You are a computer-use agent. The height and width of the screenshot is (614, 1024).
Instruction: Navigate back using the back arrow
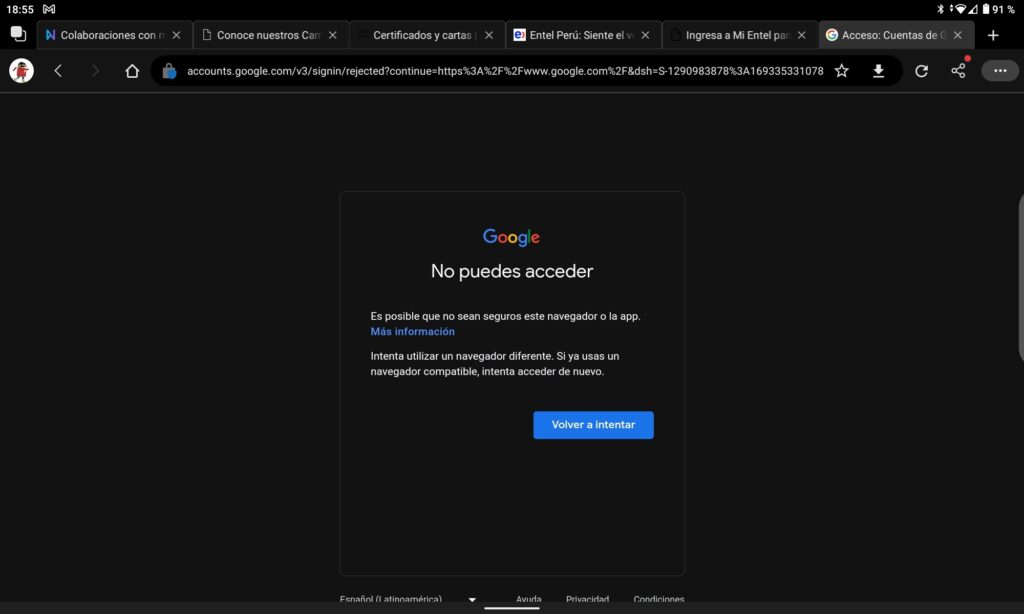click(57, 70)
